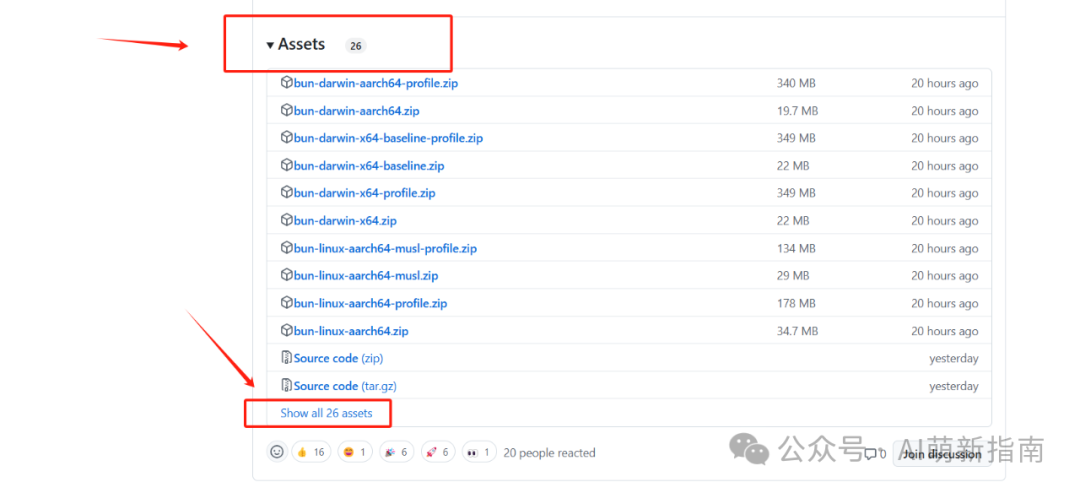This screenshot has height=493, width=1080.
Task: Click the 178 MB size value
Action: pos(796,304)
